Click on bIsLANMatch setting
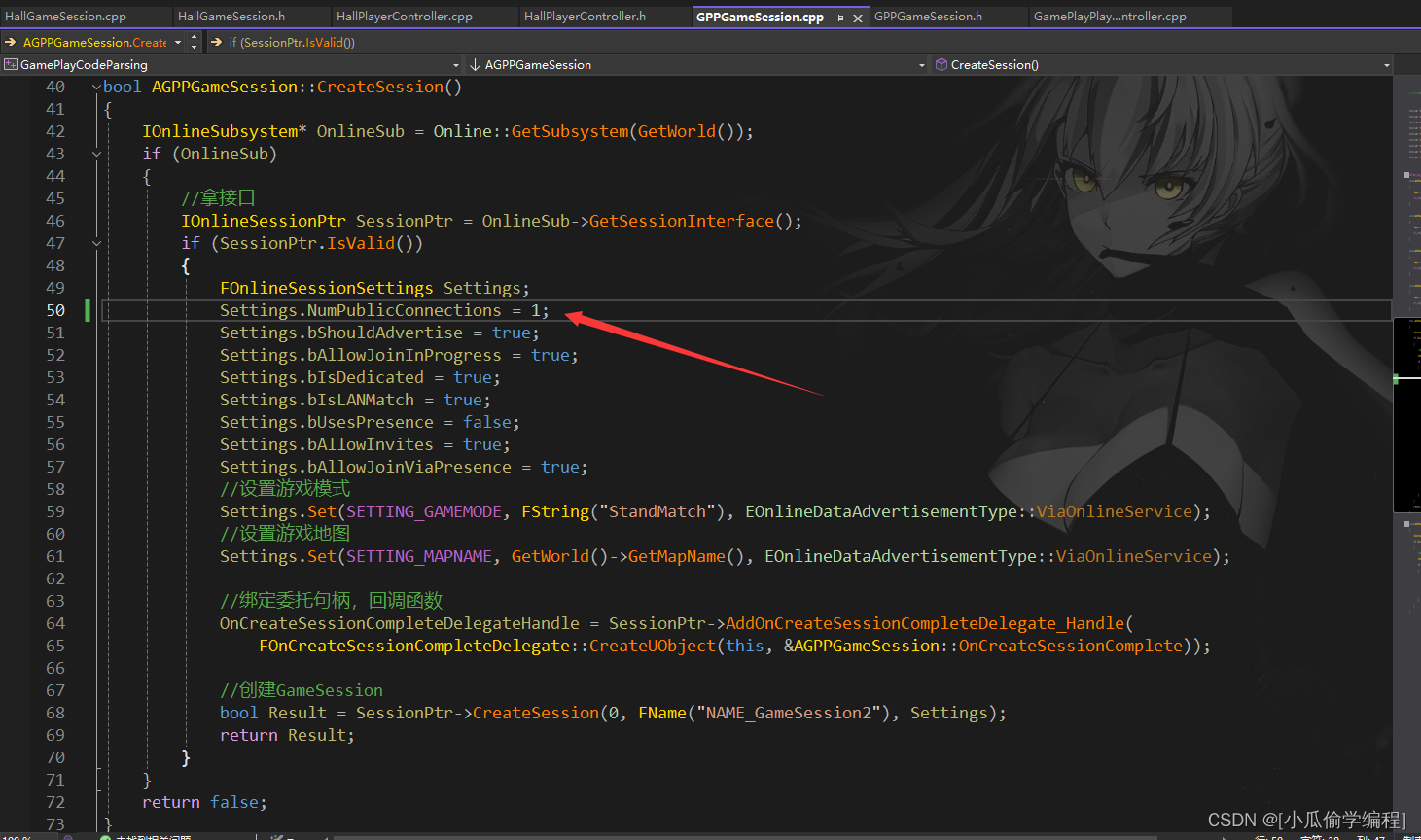The image size is (1421, 840). (361, 400)
